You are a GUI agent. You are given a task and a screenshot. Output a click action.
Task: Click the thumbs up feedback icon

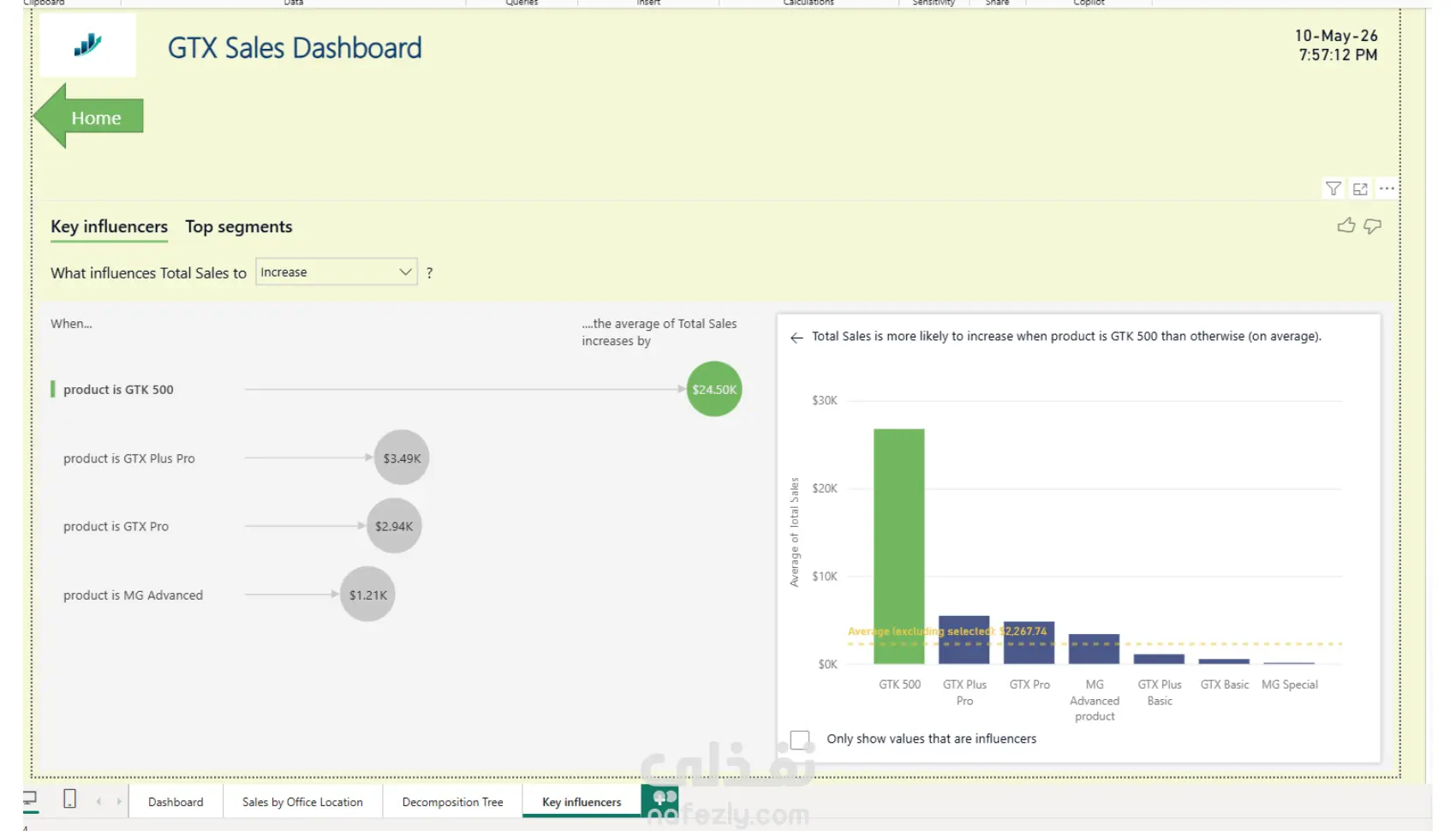click(x=1346, y=225)
